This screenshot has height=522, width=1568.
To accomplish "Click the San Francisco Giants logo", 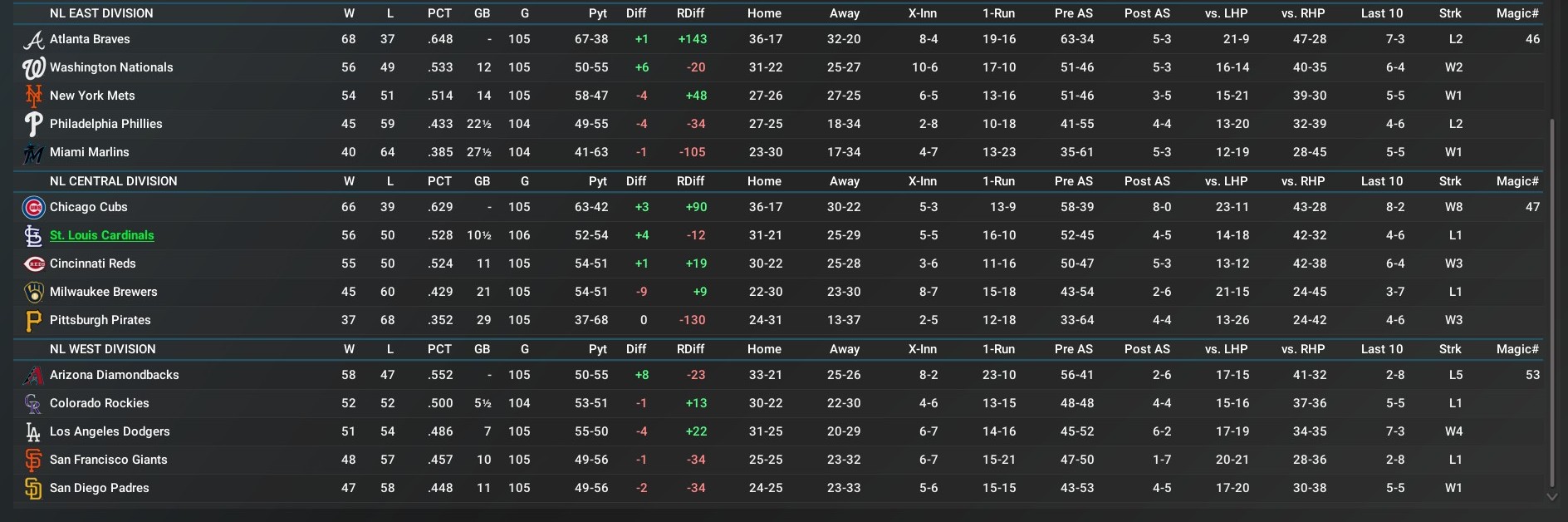I will pyautogui.click(x=33, y=460).
